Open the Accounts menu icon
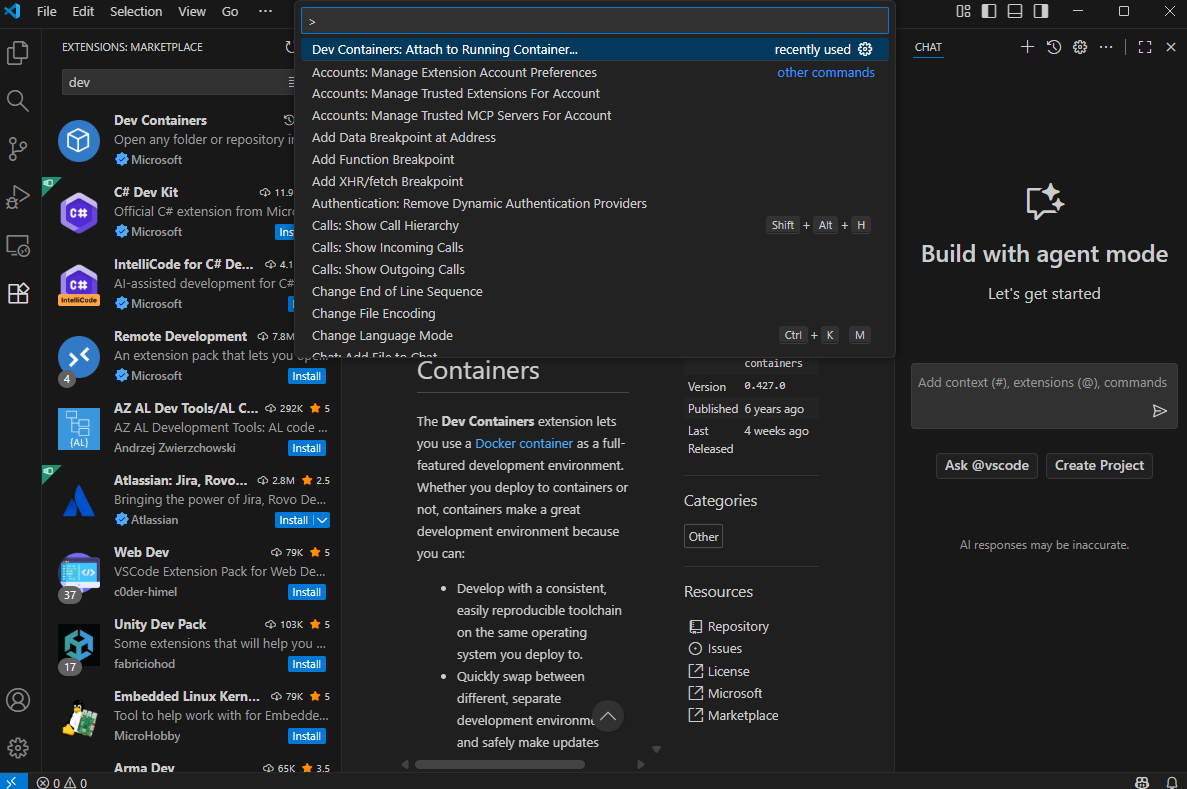This screenshot has width=1187, height=789. point(17,700)
